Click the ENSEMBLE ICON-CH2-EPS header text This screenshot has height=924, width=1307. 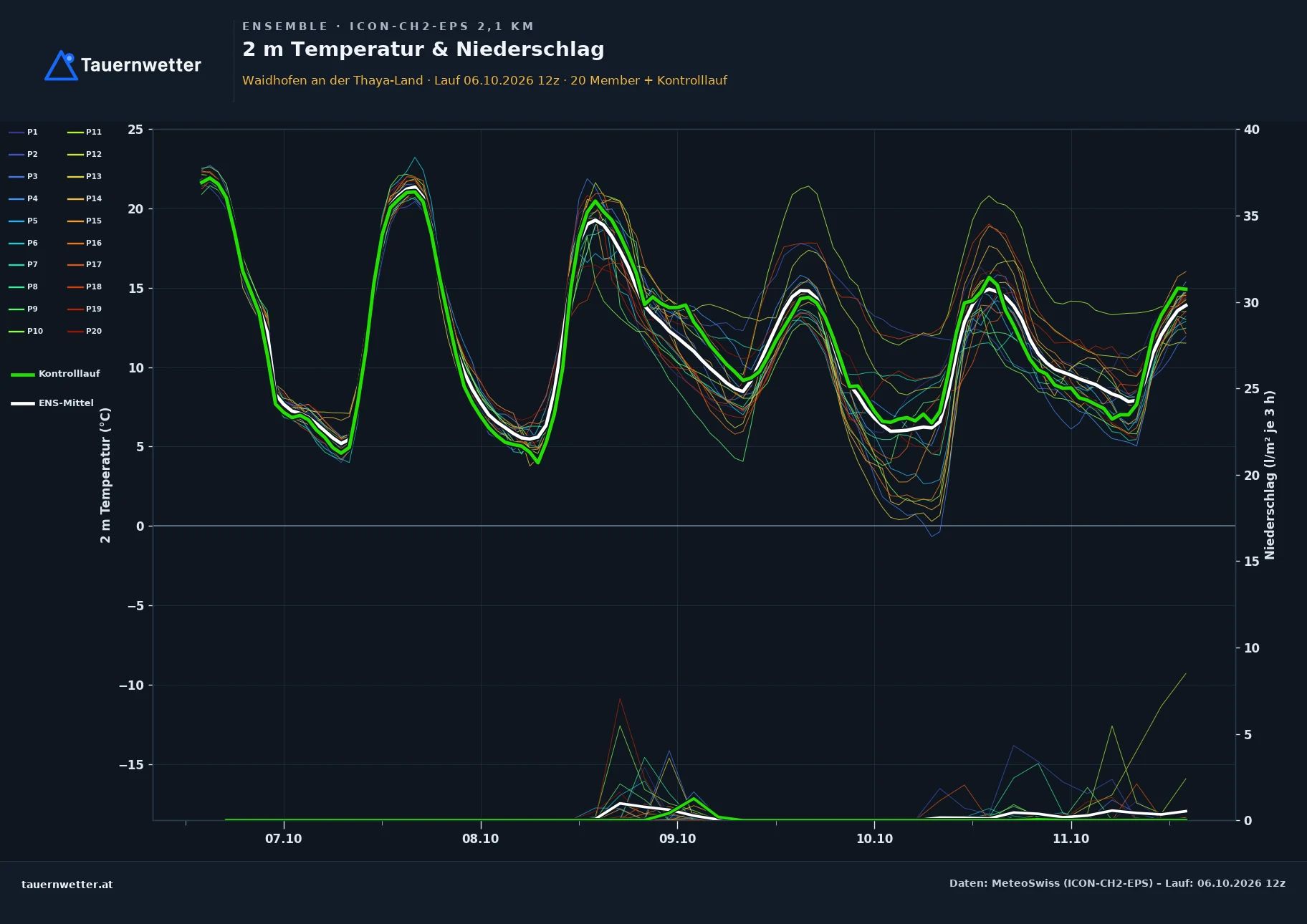pyautogui.click(x=388, y=27)
